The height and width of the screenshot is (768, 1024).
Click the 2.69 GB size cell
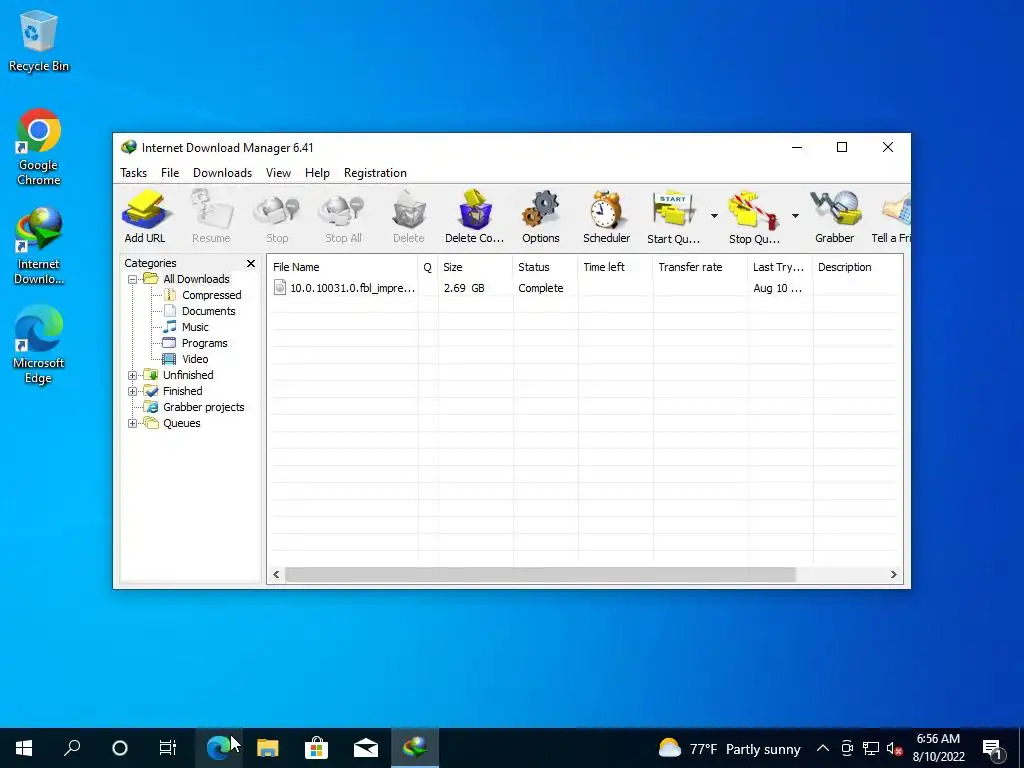[x=464, y=288]
